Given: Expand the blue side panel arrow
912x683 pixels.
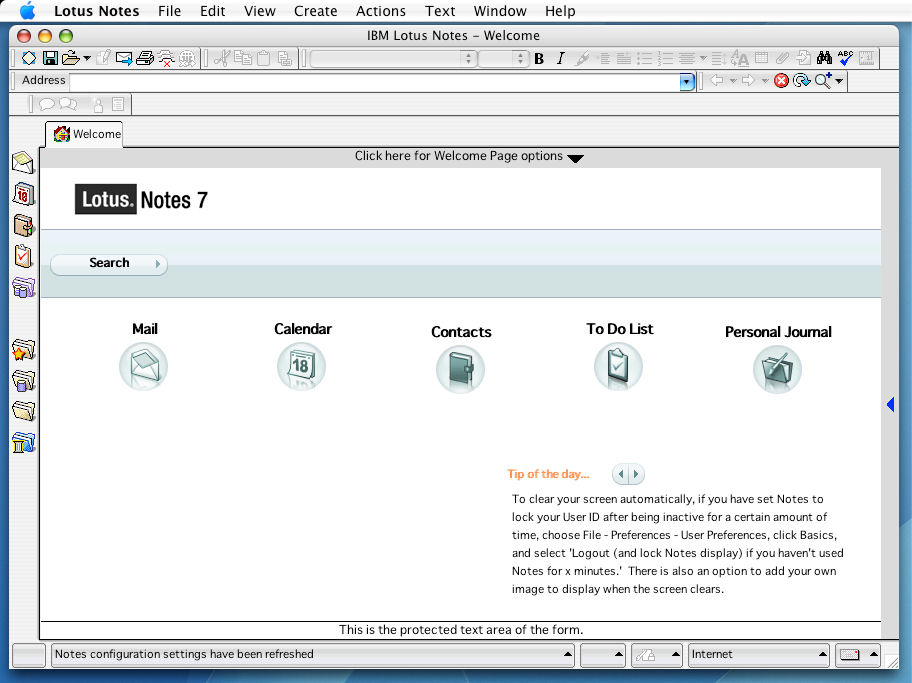Looking at the screenshot, I should coord(890,404).
